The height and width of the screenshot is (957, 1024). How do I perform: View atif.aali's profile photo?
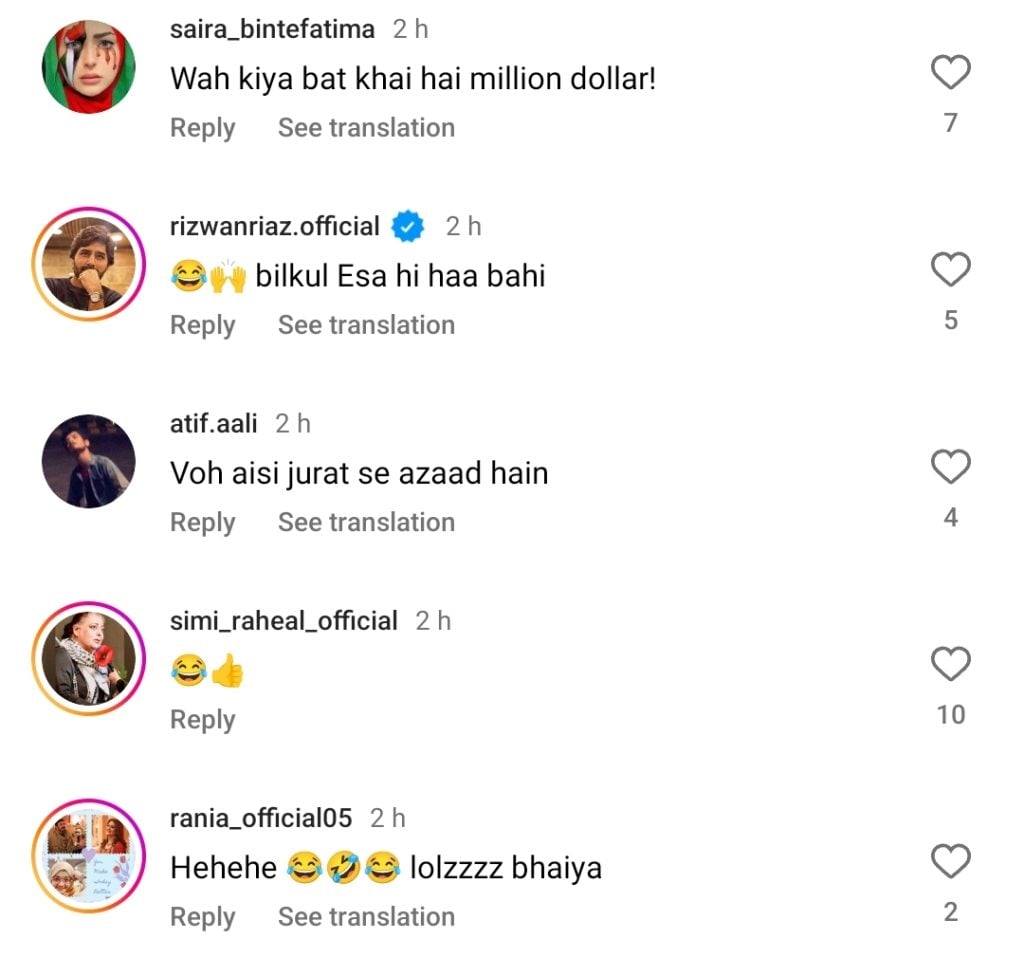88,461
